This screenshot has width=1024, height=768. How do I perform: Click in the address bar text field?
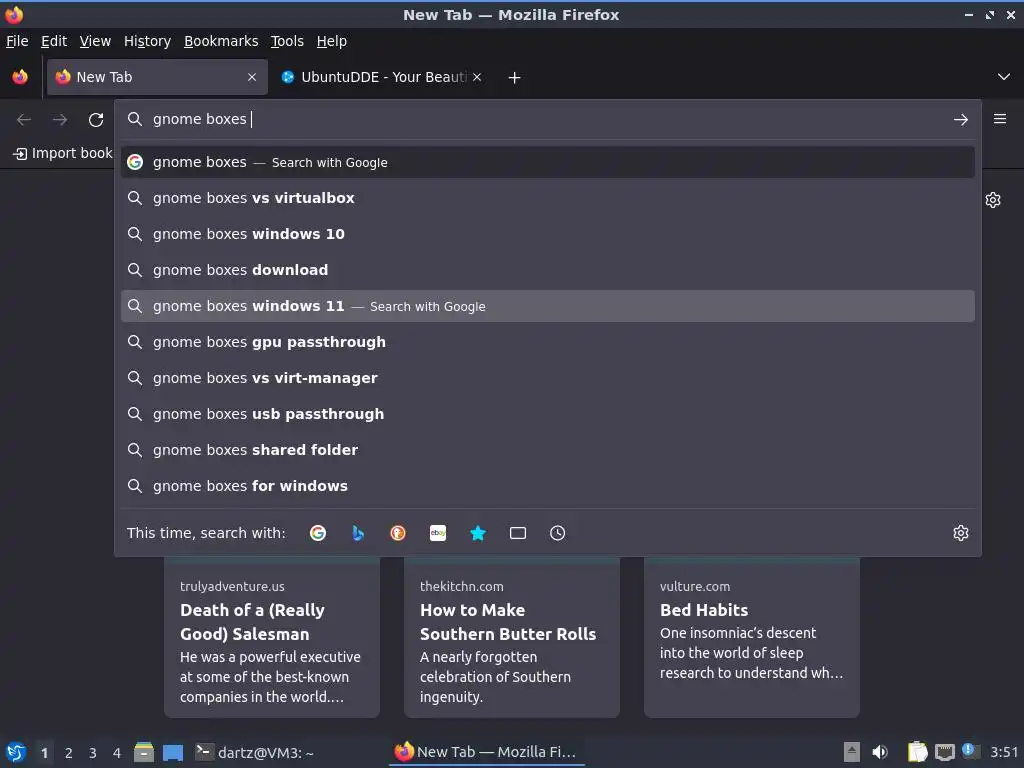[549, 119]
